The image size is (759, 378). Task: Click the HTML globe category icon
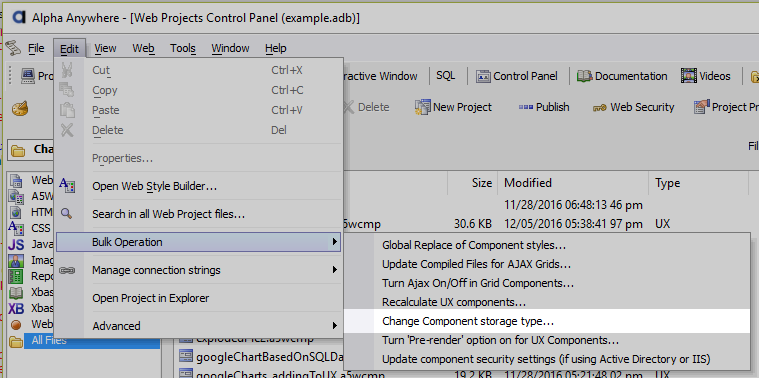[x=16, y=212]
